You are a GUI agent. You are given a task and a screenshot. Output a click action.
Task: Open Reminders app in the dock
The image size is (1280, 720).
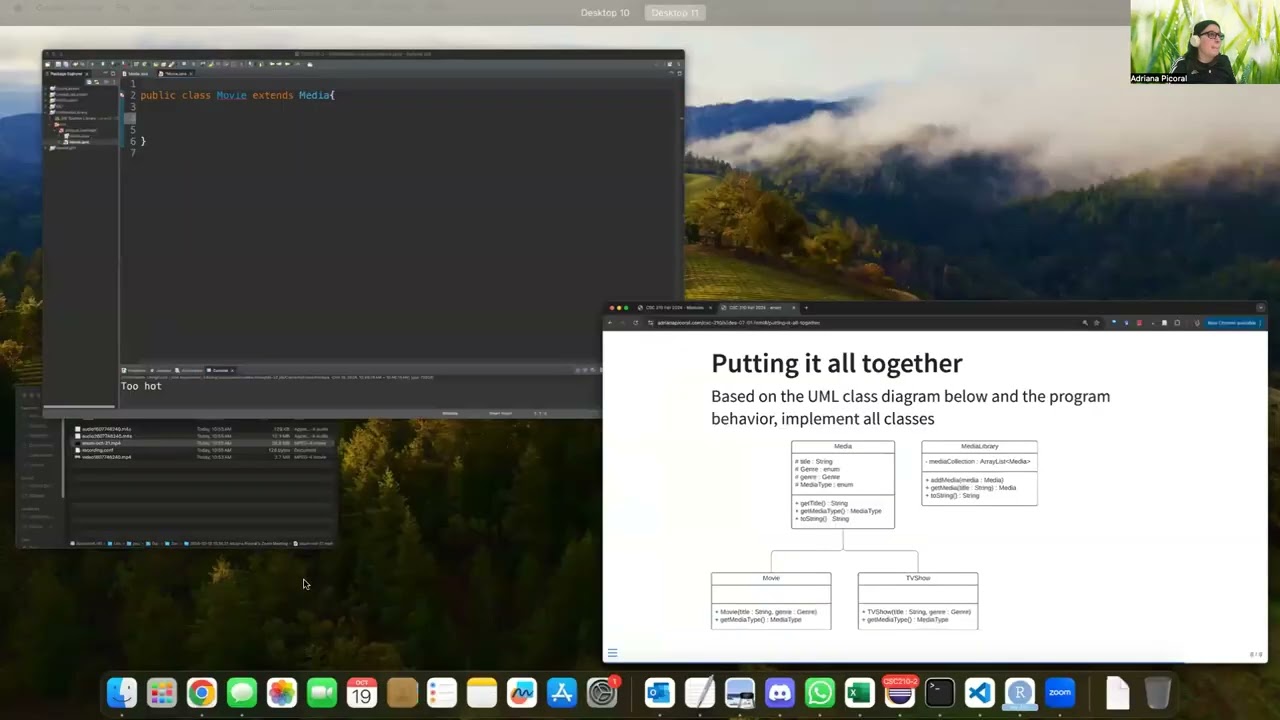(x=442, y=692)
